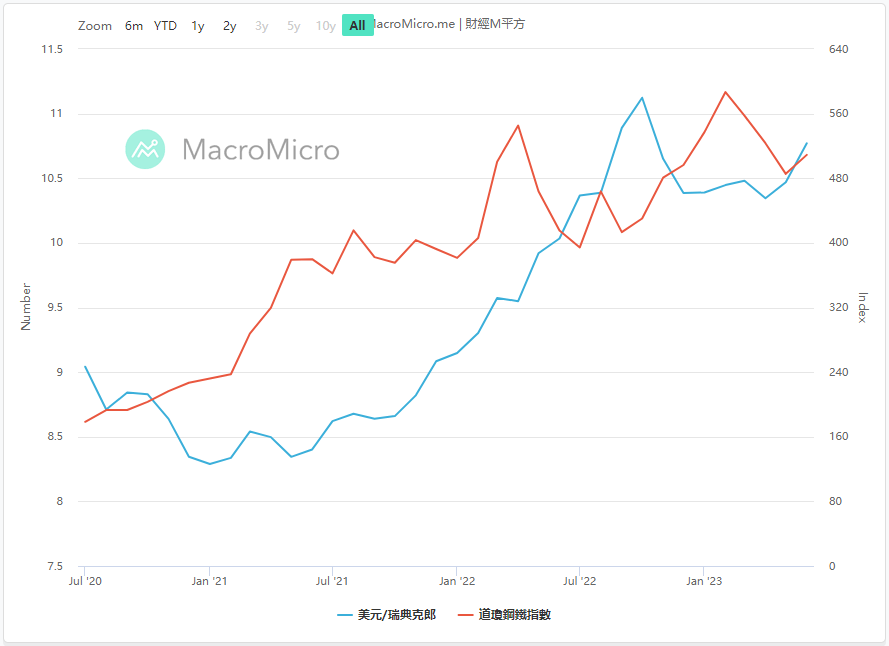Set zoom range to 1y

tap(198, 26)
